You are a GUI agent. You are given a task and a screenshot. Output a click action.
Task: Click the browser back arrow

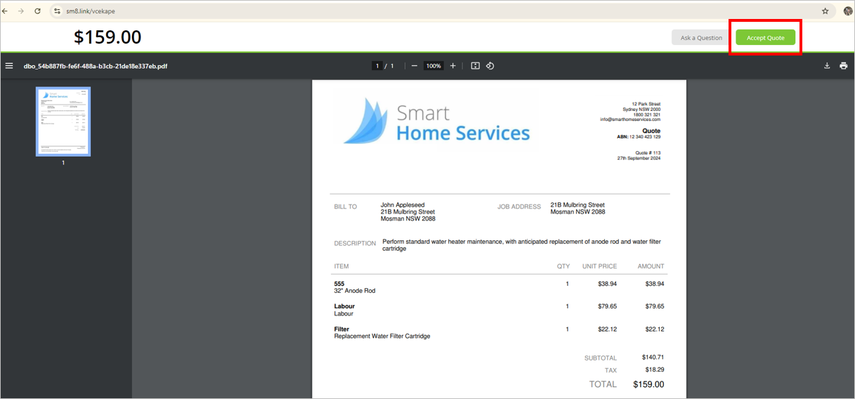click(5, 11)
